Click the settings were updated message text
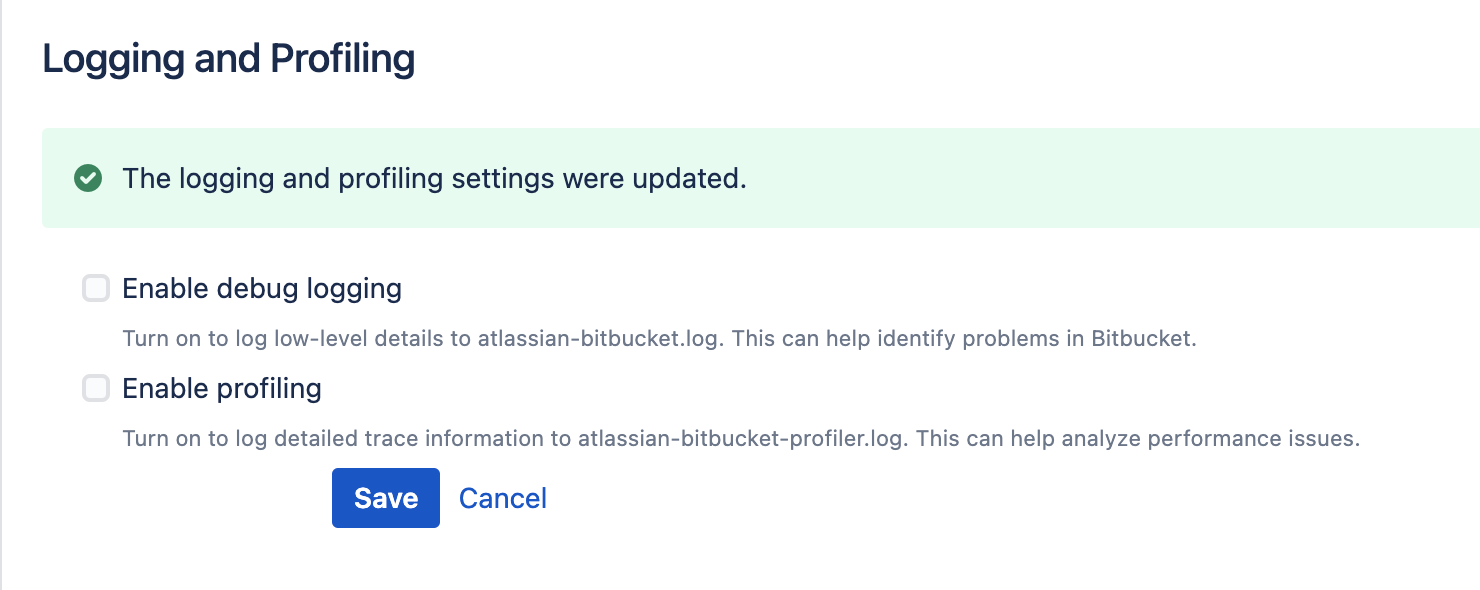This screenshot has width=1480, height=590. click(x=435, y=179)
